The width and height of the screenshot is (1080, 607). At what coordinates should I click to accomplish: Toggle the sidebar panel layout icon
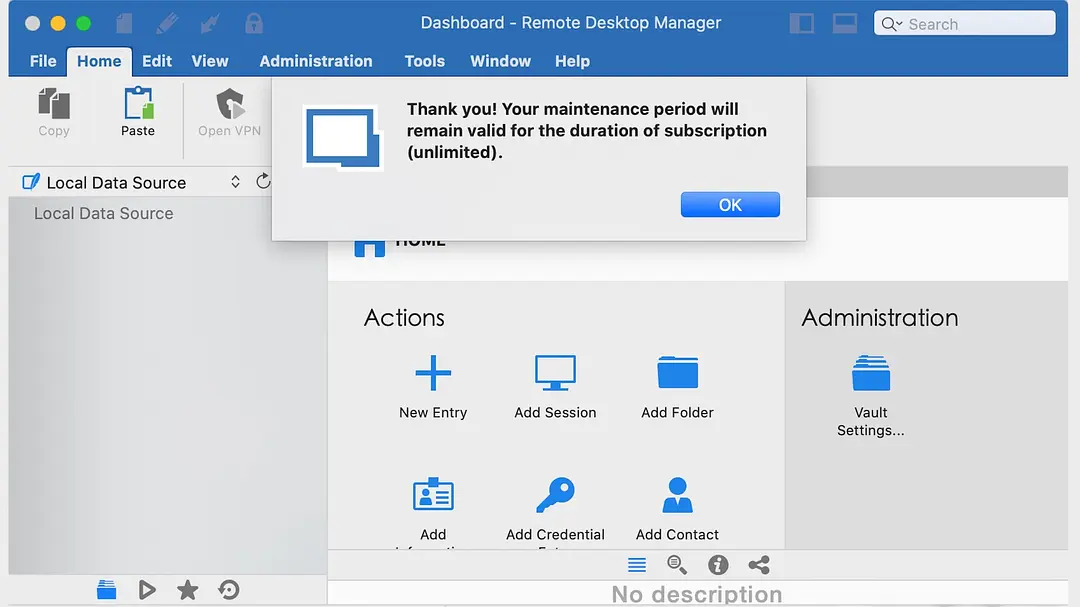point(802,23)
